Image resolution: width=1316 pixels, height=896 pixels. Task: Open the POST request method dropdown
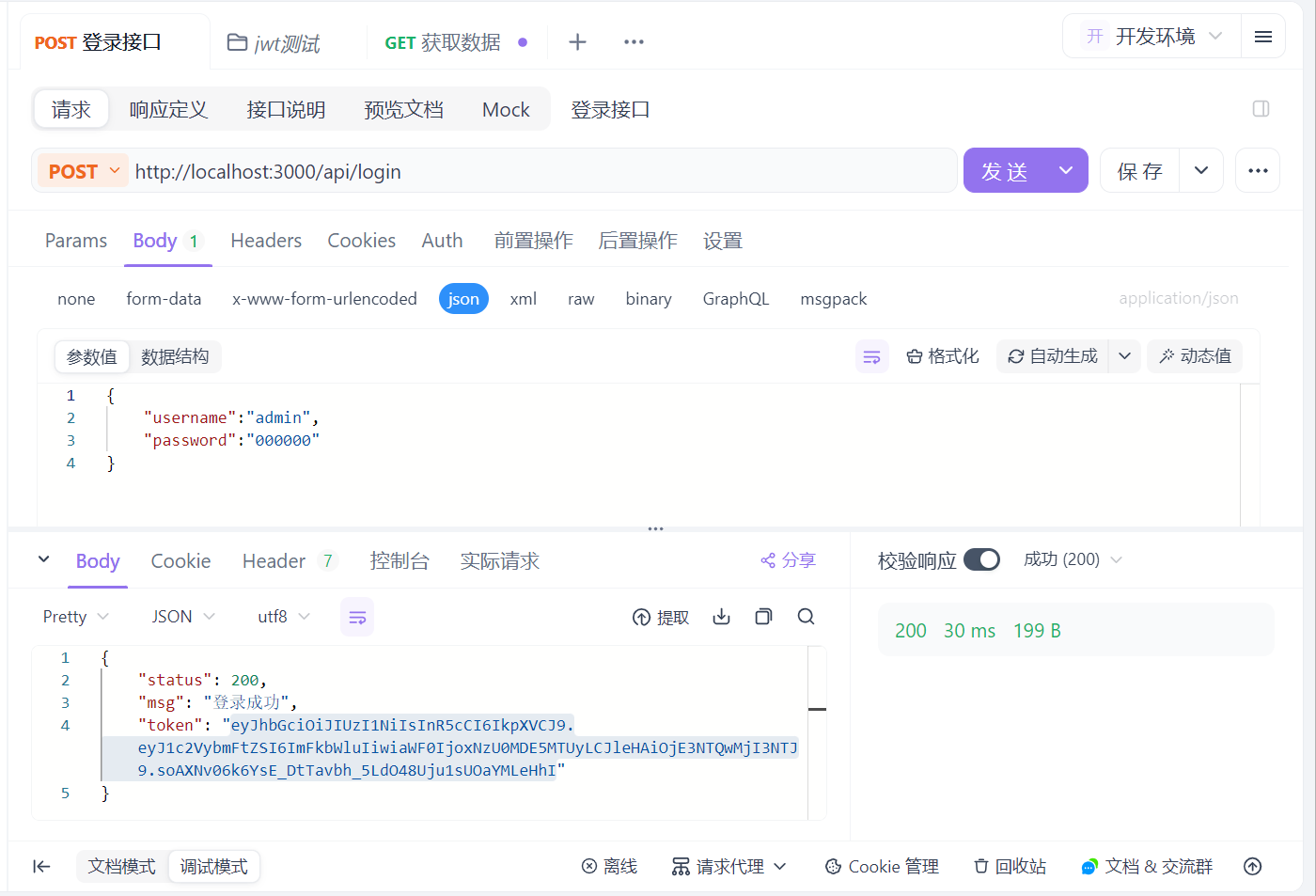point(82,170)
